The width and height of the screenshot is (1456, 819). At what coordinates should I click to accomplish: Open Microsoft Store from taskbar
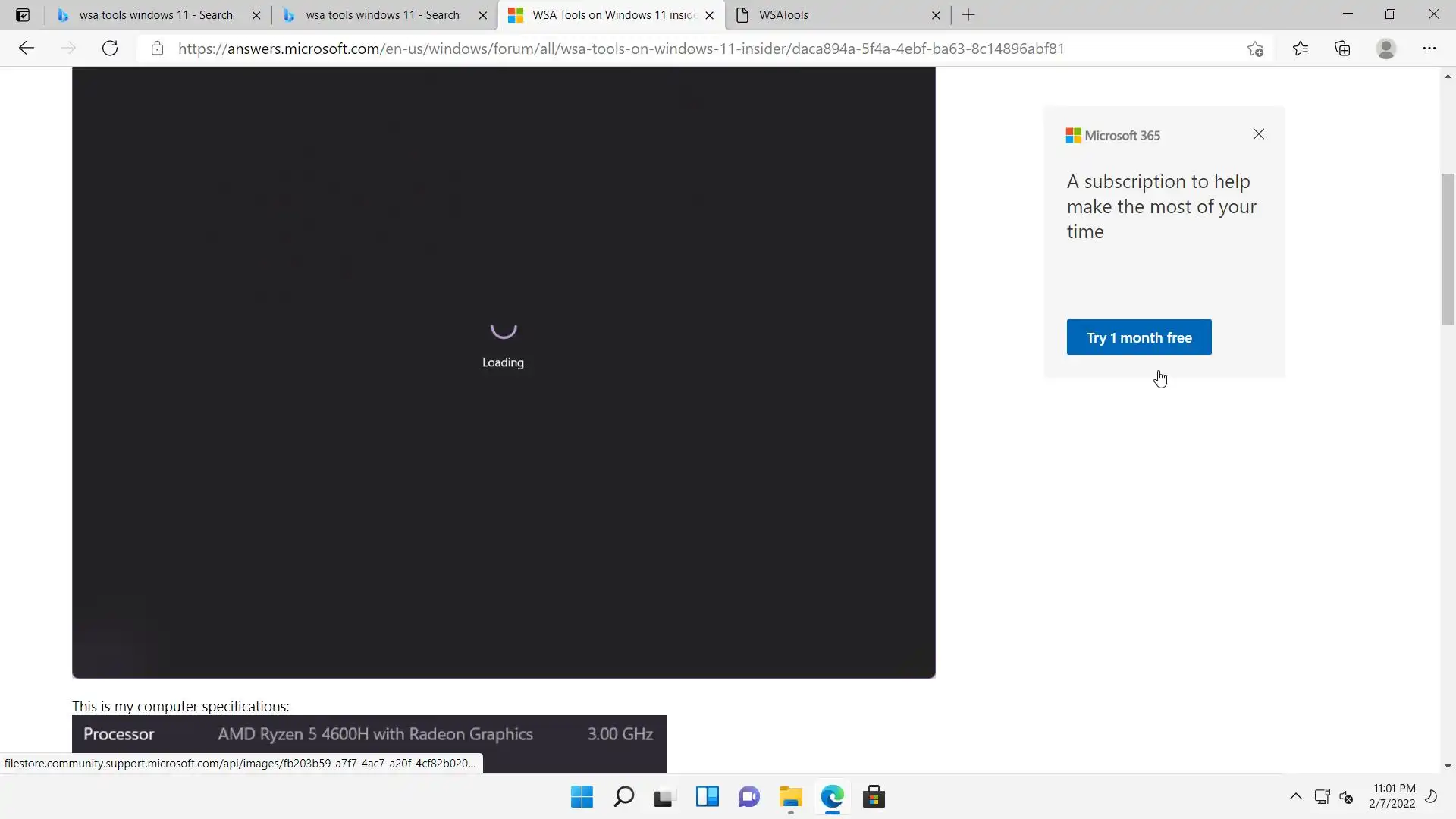(874, 797)
